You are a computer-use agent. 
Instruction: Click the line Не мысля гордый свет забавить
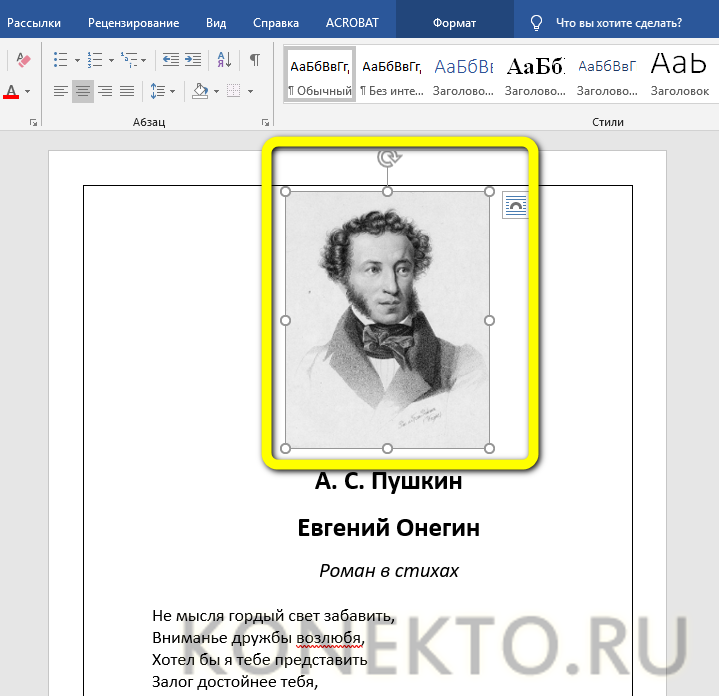point(273,616)
